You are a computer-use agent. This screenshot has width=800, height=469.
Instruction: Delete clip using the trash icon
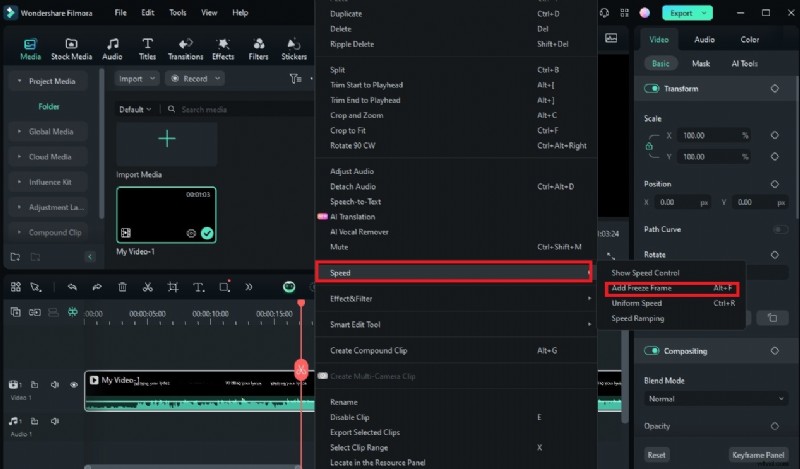tap(122, 287)
